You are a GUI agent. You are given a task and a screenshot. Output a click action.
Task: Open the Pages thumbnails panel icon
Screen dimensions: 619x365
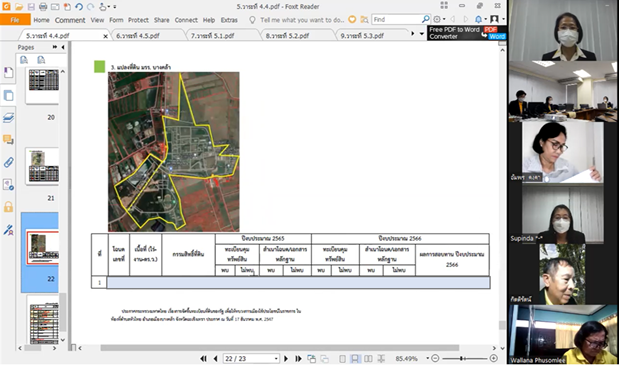(8, 95)
